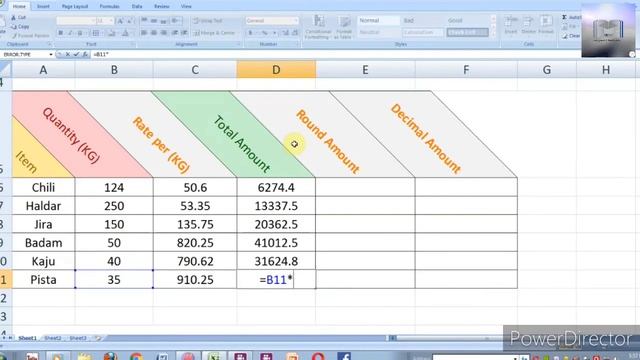
Task: Open the Page Layout ribbon tab
Action: (x=75, y=7)
